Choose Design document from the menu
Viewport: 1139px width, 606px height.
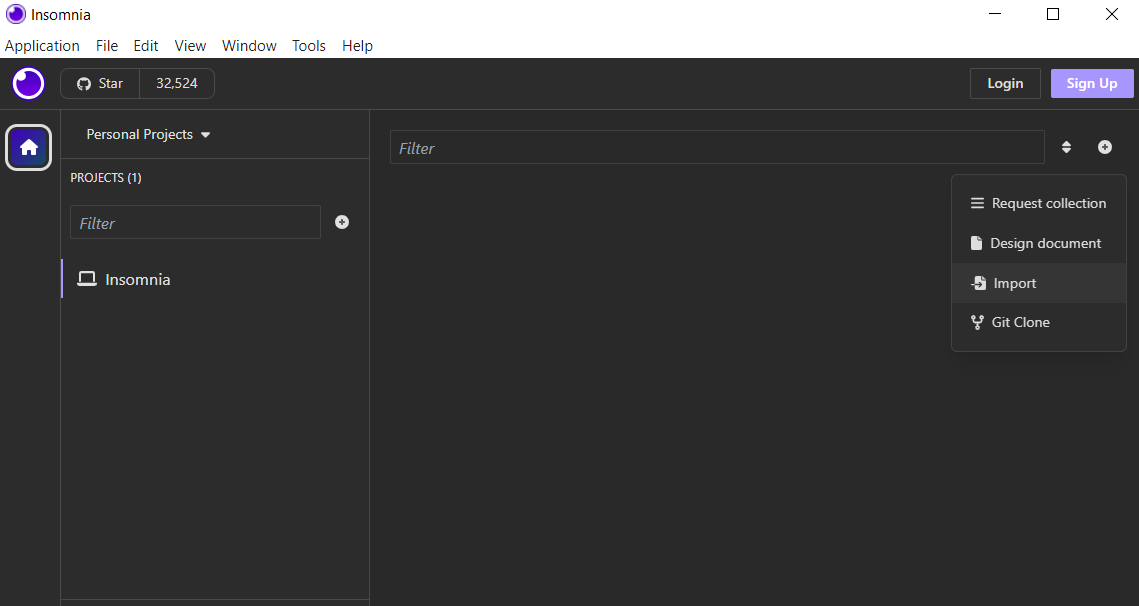point(1039,243)
